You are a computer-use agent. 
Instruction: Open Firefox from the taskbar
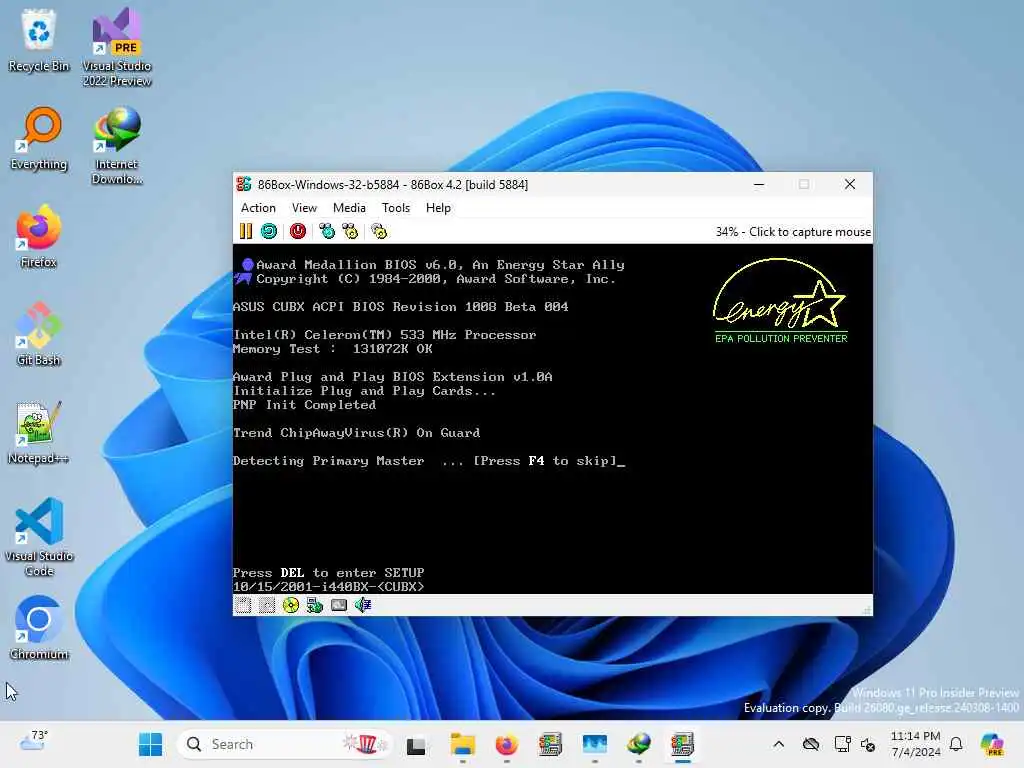point(506,744)
